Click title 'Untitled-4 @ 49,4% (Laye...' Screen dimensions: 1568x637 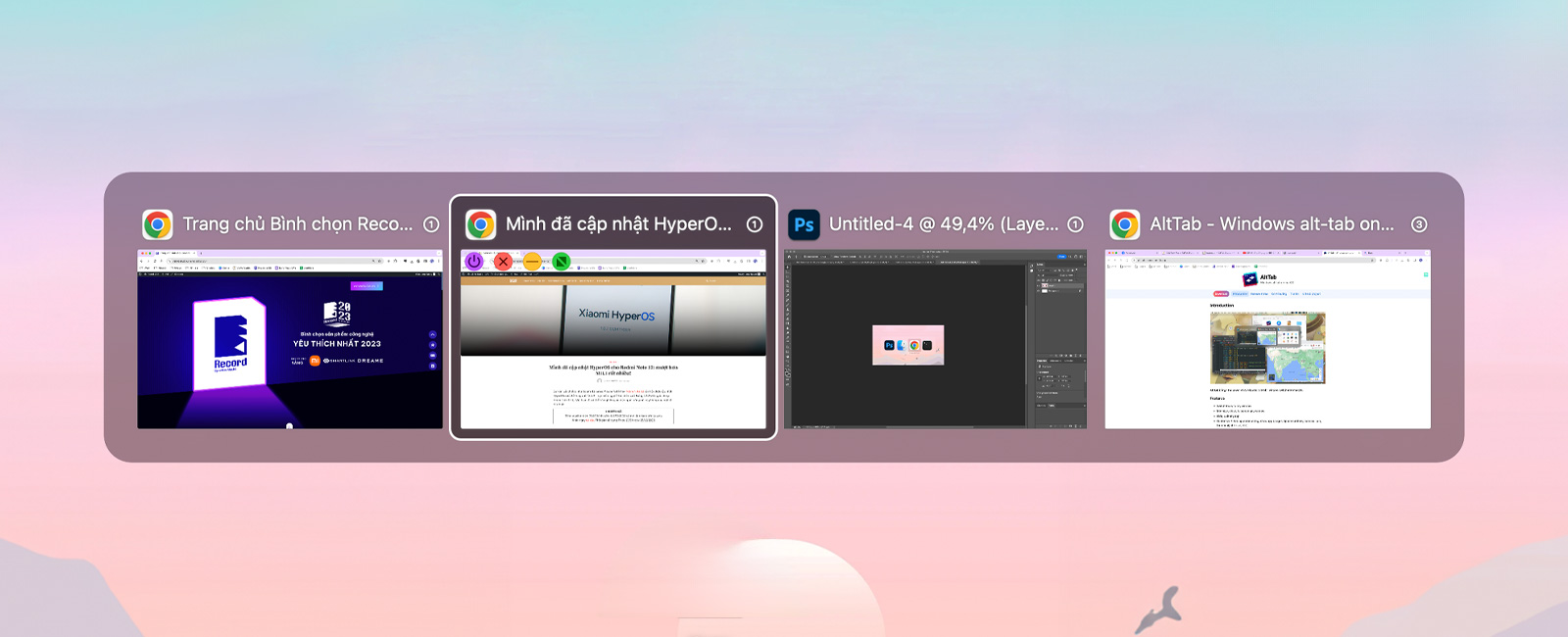pyautogui.click(x=944, y=224)
